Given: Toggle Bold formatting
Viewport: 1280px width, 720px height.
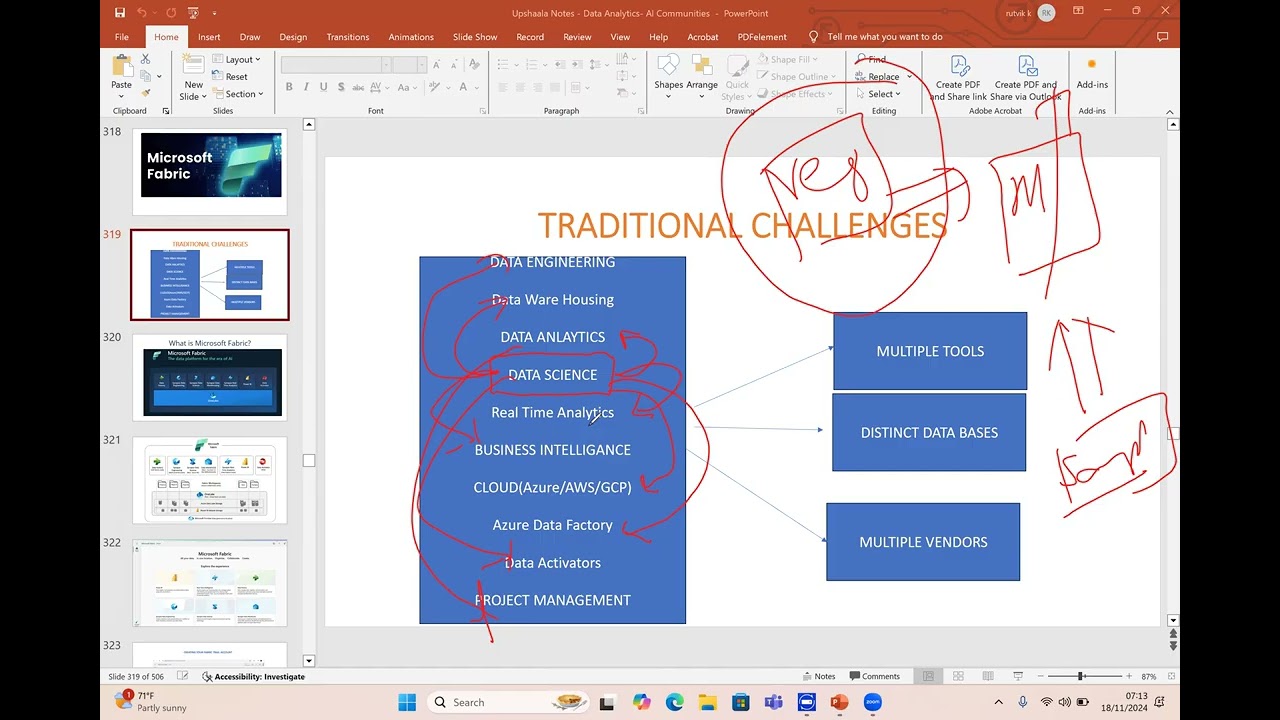Looking at the screenshot, I should [x=289, y=87].
